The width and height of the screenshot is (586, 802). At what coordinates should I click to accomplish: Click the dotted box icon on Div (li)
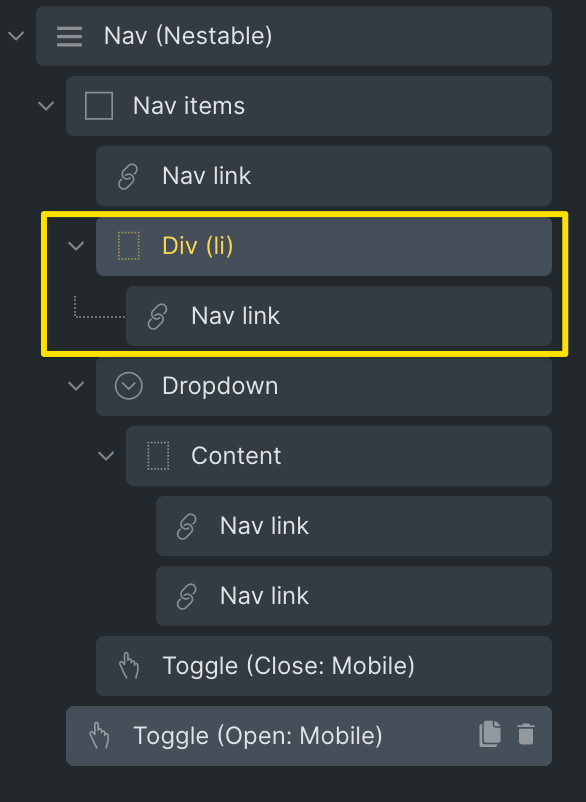(x=129, y=246)
